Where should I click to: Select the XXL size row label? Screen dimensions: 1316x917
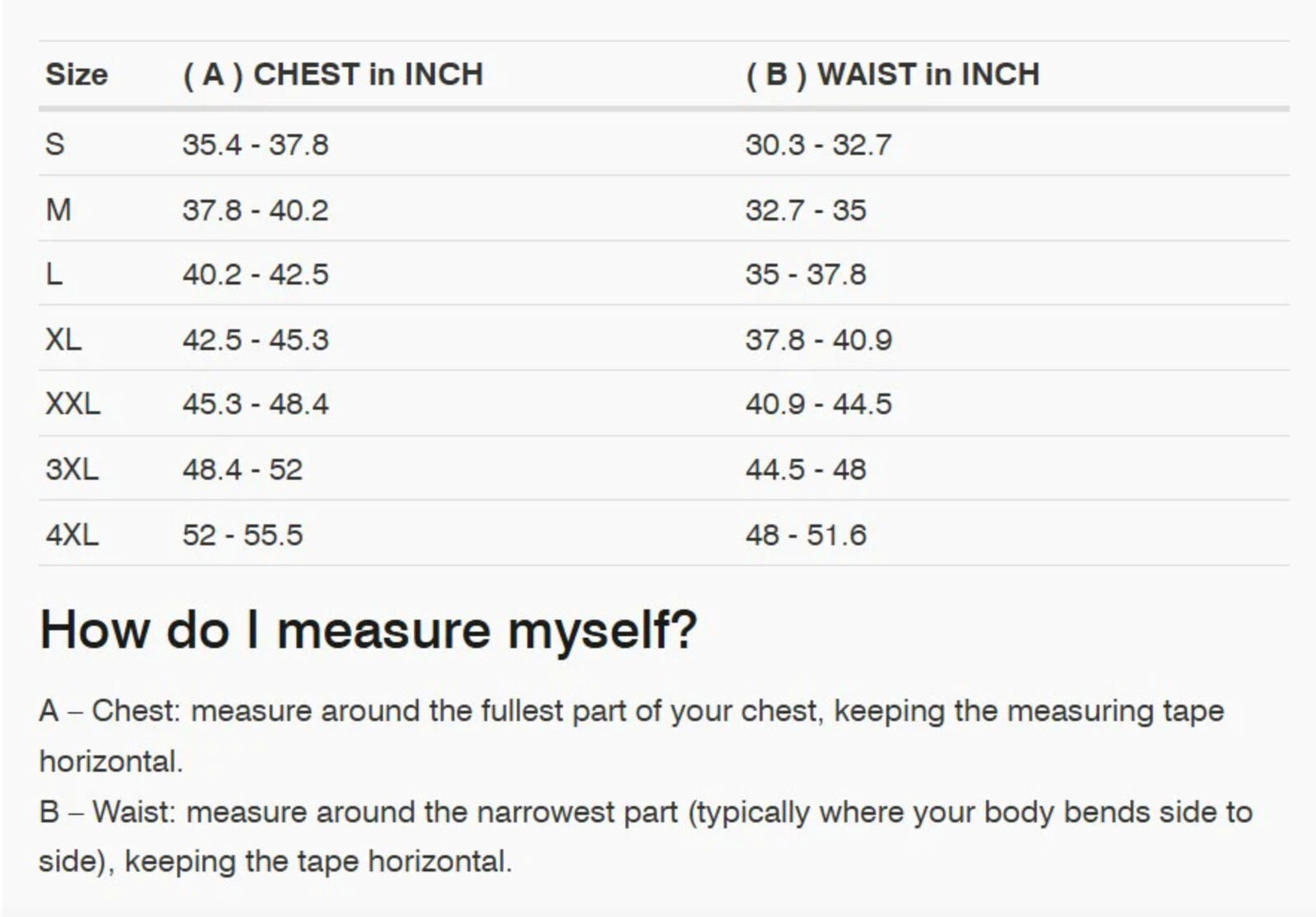click(72, 404)
